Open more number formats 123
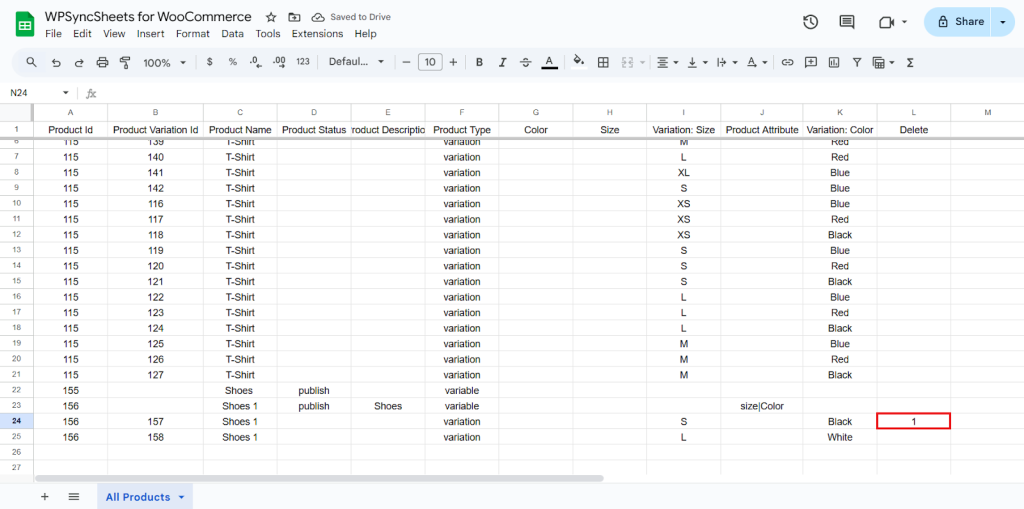This screenshot has width=1024, height=509. coord(303,62)
